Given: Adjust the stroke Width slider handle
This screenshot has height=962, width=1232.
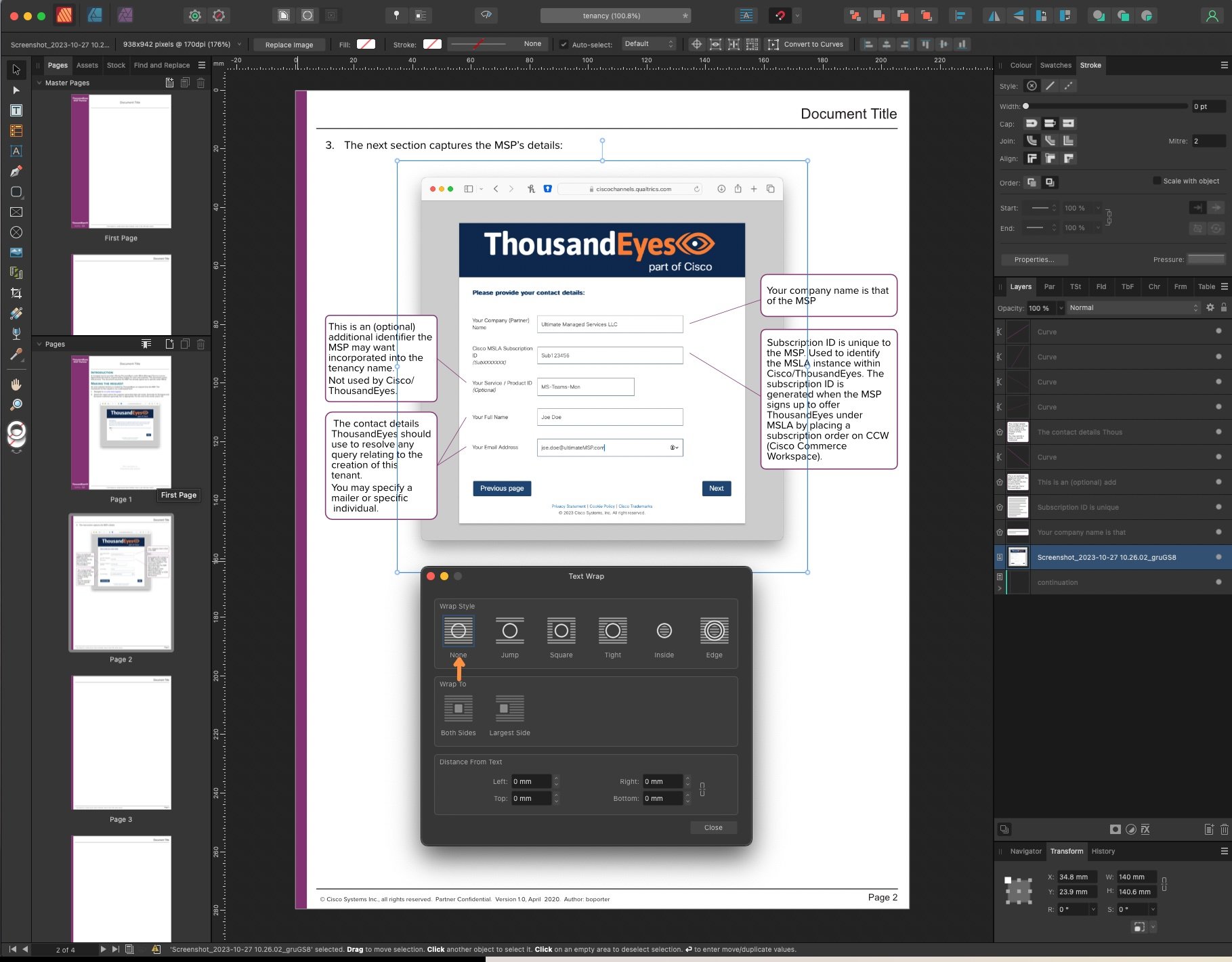Looking at the screenshot, I should [x=1026, y=106].
